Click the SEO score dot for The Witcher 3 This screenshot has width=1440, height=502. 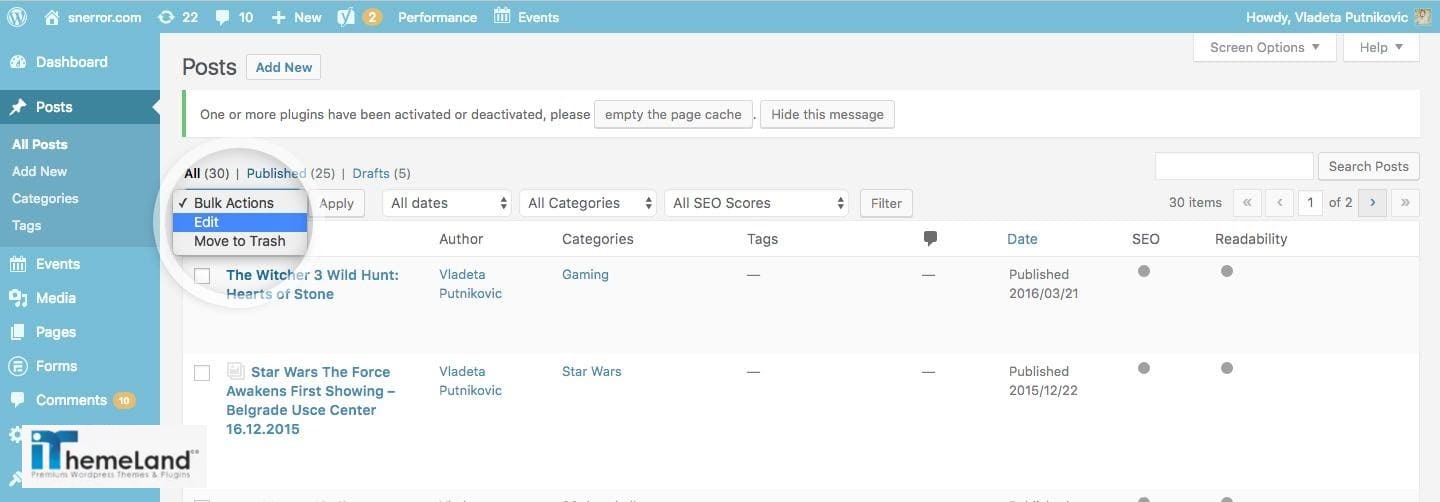point(1144,271)
